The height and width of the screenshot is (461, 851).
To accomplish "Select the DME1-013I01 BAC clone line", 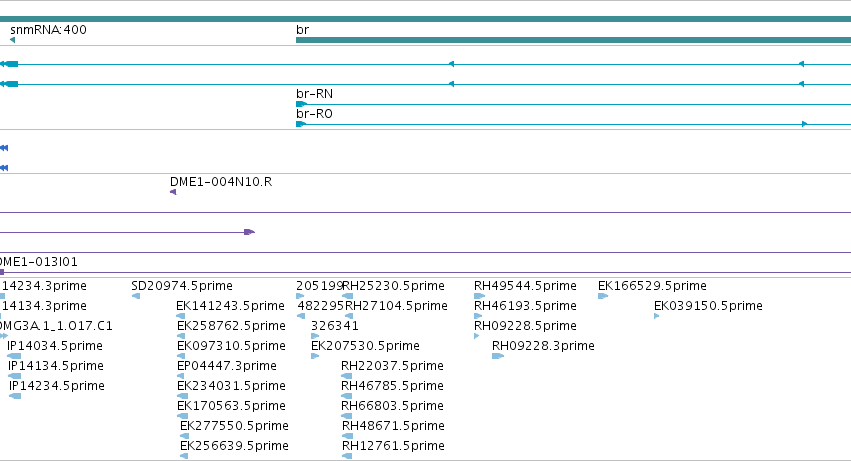I will [x=426, y=273].
